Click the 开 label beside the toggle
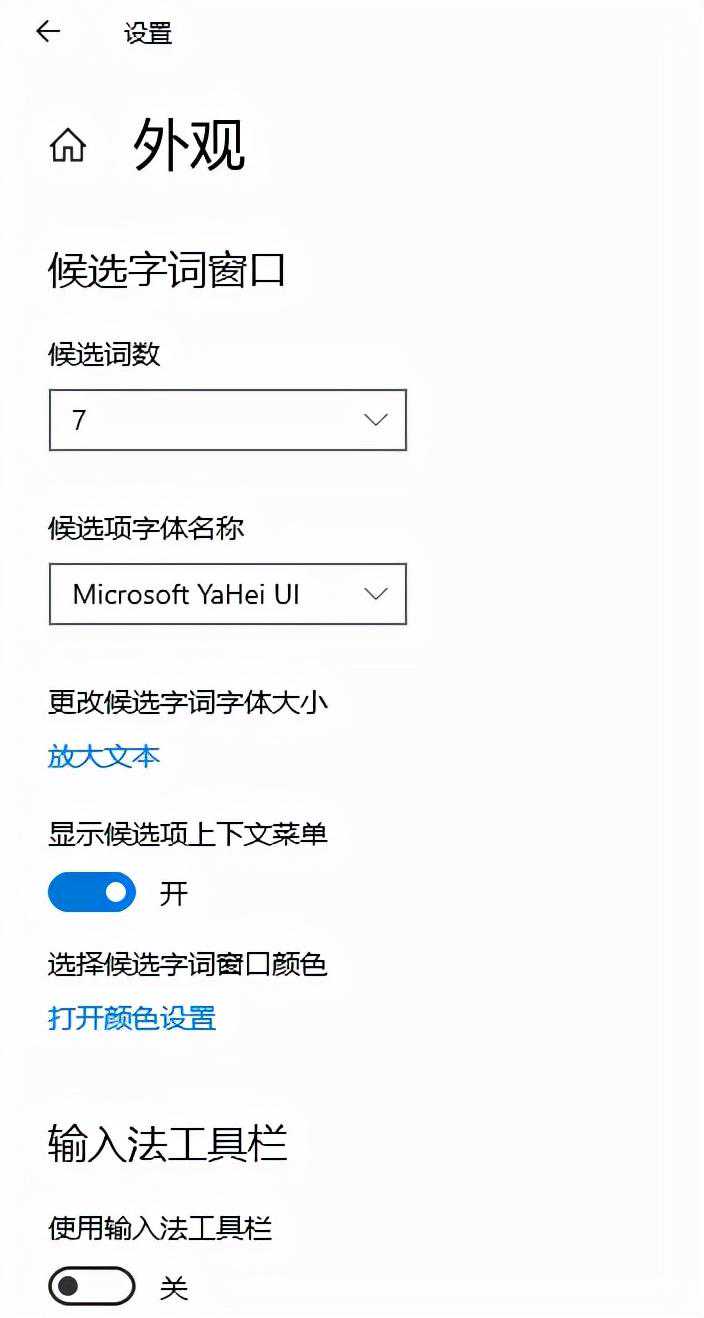 pyautogui.click(x=174, y=893)
